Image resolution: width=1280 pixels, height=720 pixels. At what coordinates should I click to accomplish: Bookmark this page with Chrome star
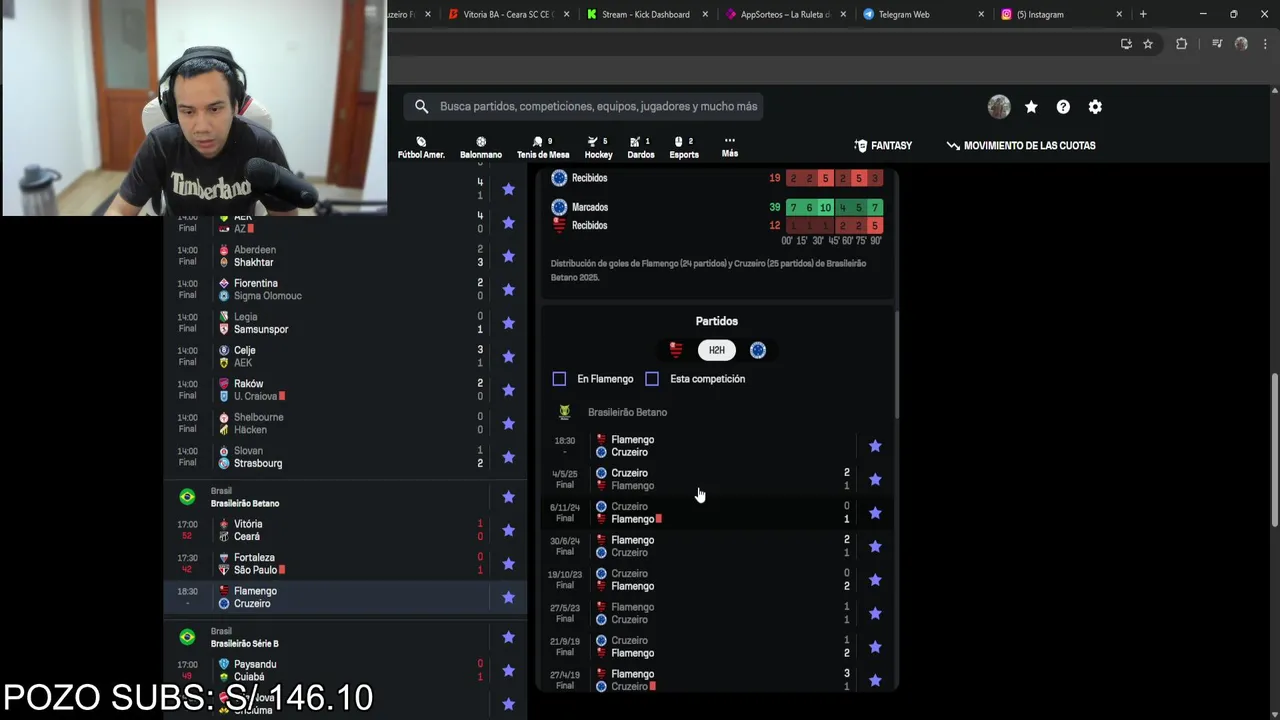(1148, 44)
